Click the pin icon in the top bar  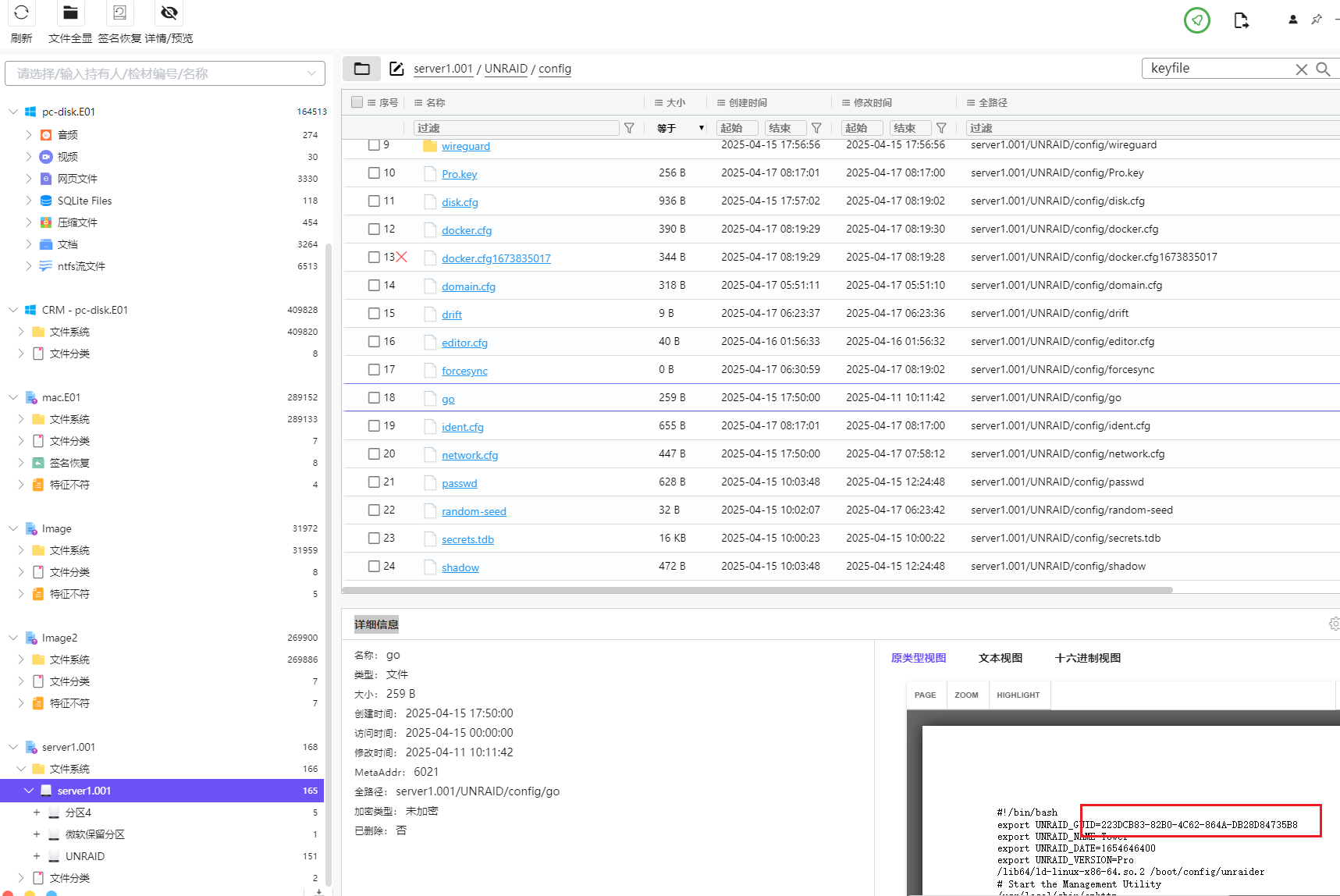pos(1317,20)
